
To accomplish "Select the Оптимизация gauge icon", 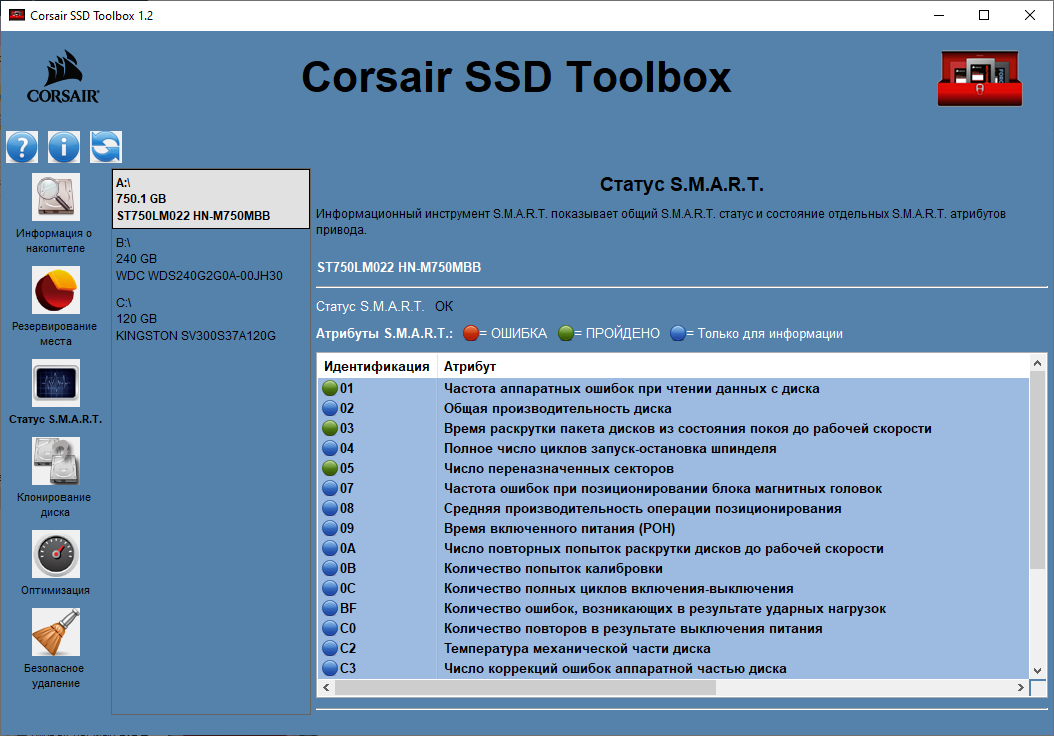I will [x=56, y=554].
